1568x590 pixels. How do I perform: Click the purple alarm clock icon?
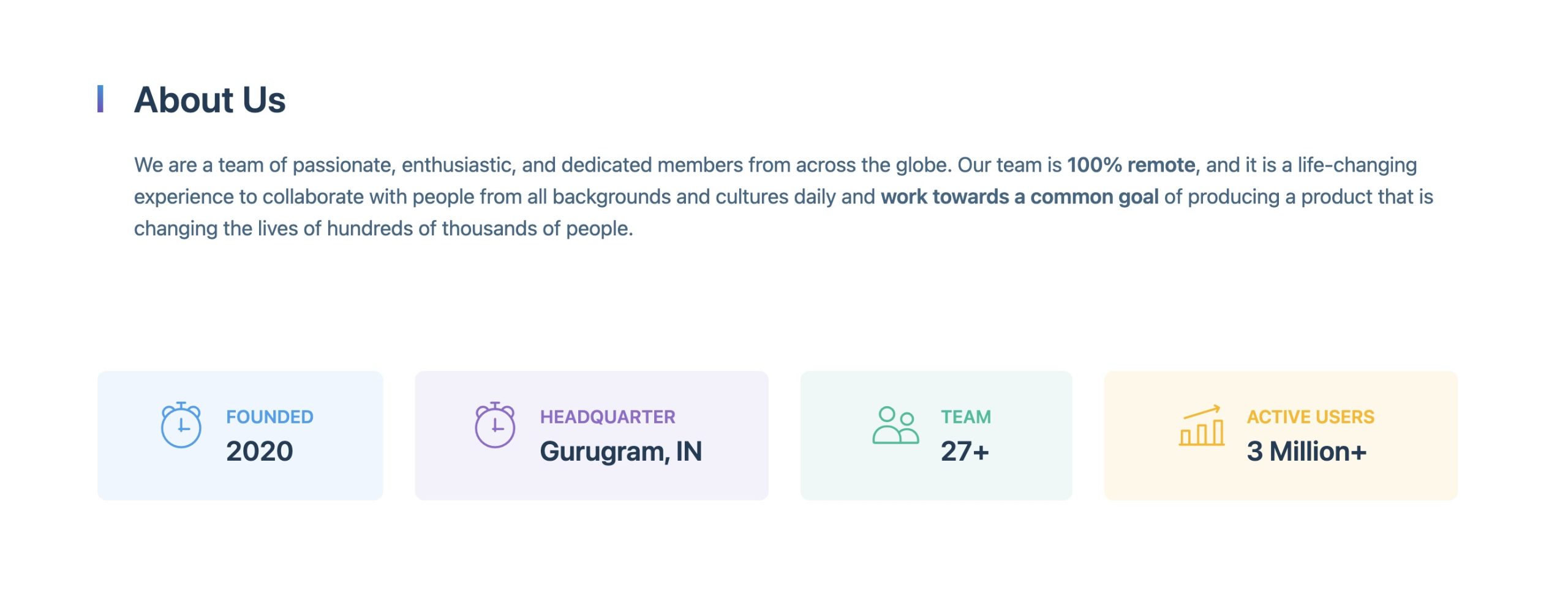pyautogui.click(x=495, y=425)
